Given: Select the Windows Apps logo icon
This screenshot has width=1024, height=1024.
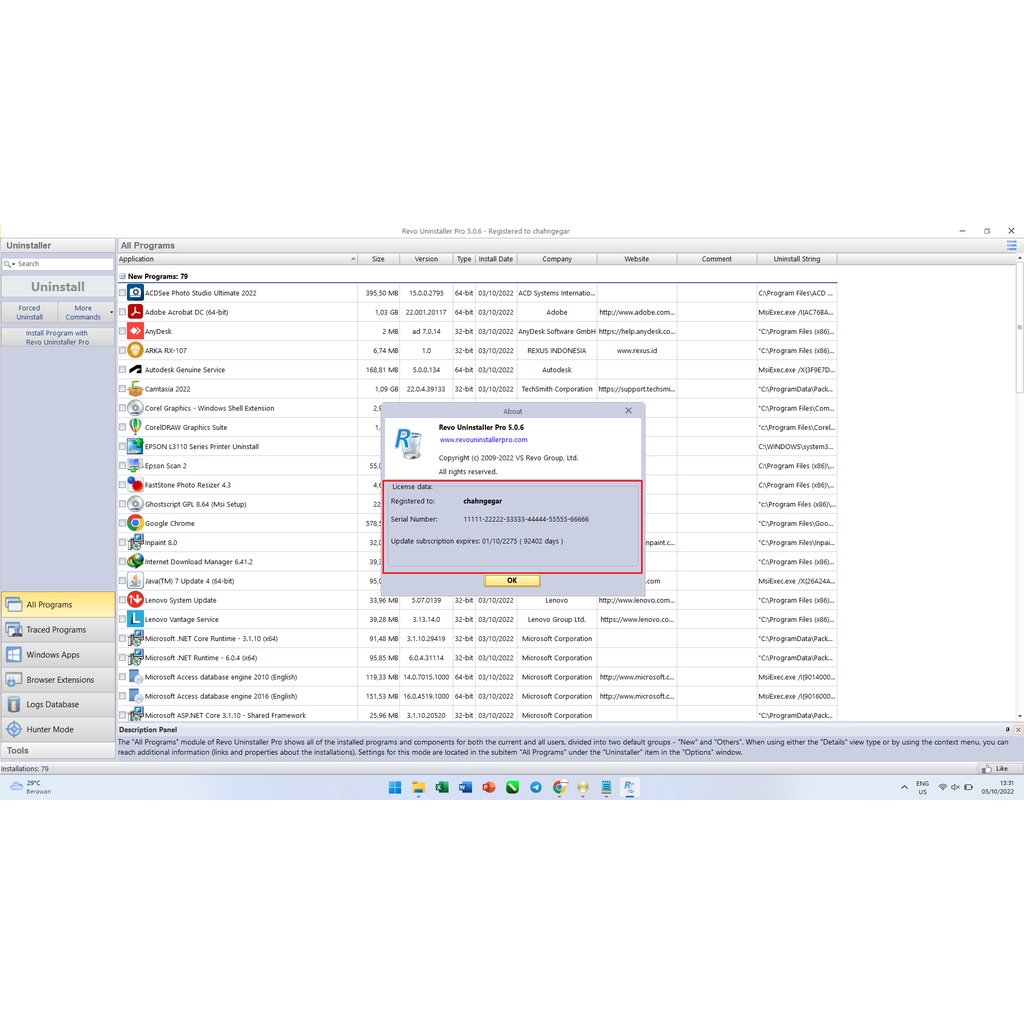Looking at the screenshot, I should (x=14, y=655).
